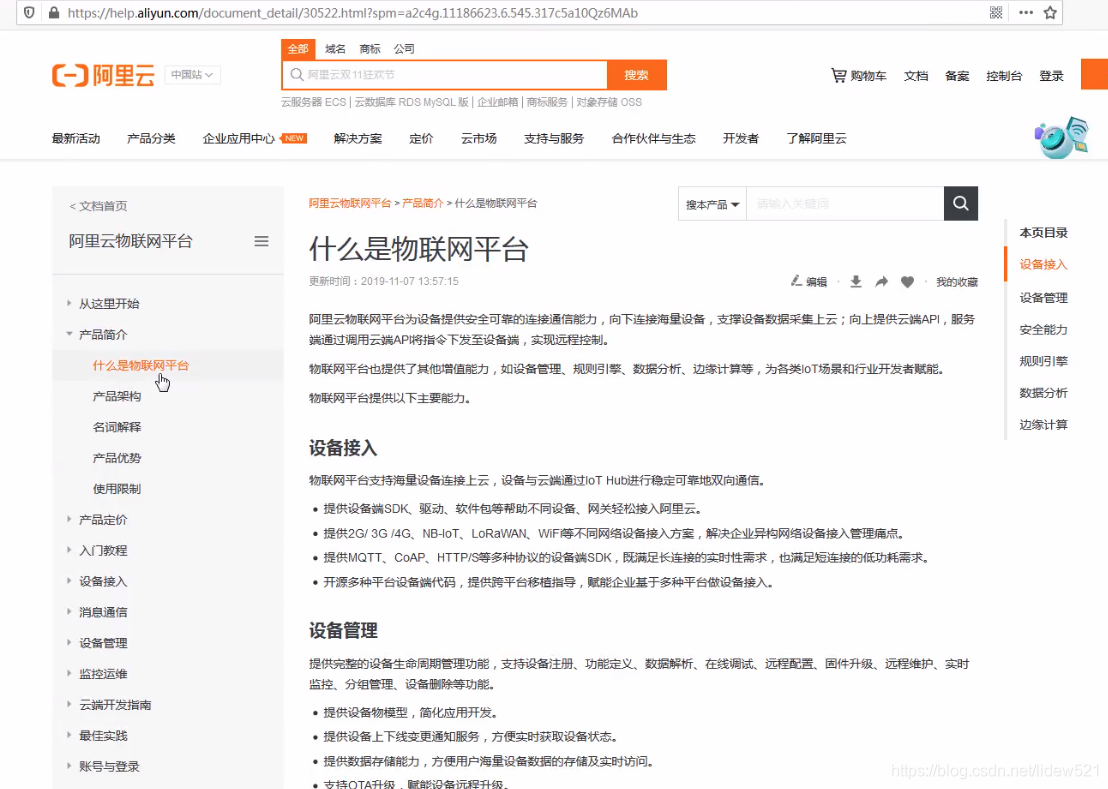Click the 文档 header link
This screenshot has height=789, width=1108.
(916, 76)
